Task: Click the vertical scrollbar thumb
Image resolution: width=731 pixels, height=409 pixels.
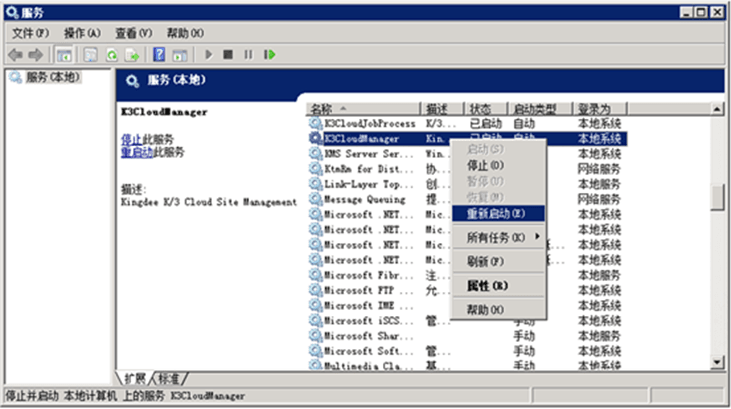Action: [717, 197]
